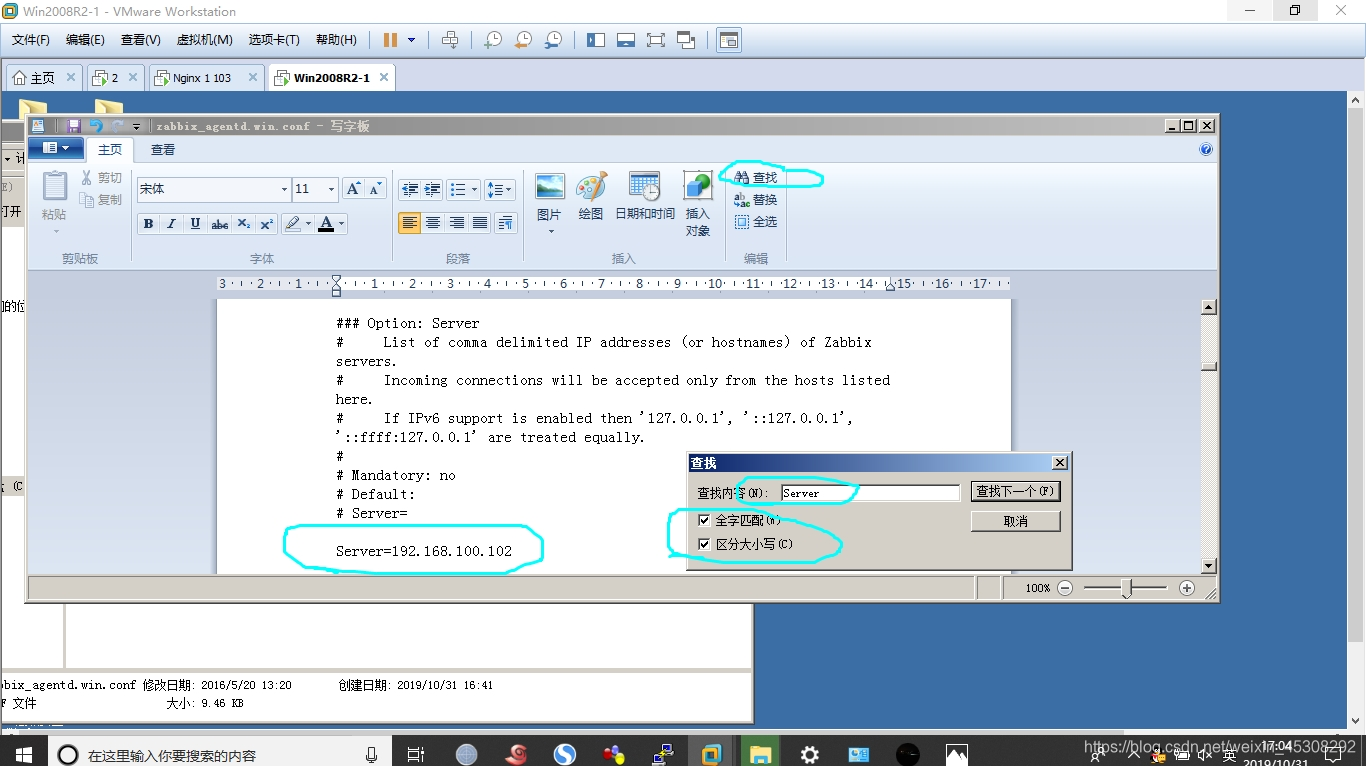The height and width of the screenshot is (766, 1366).
Task: Insert a picture (图片) via ribbon
Action: (549, 187)
